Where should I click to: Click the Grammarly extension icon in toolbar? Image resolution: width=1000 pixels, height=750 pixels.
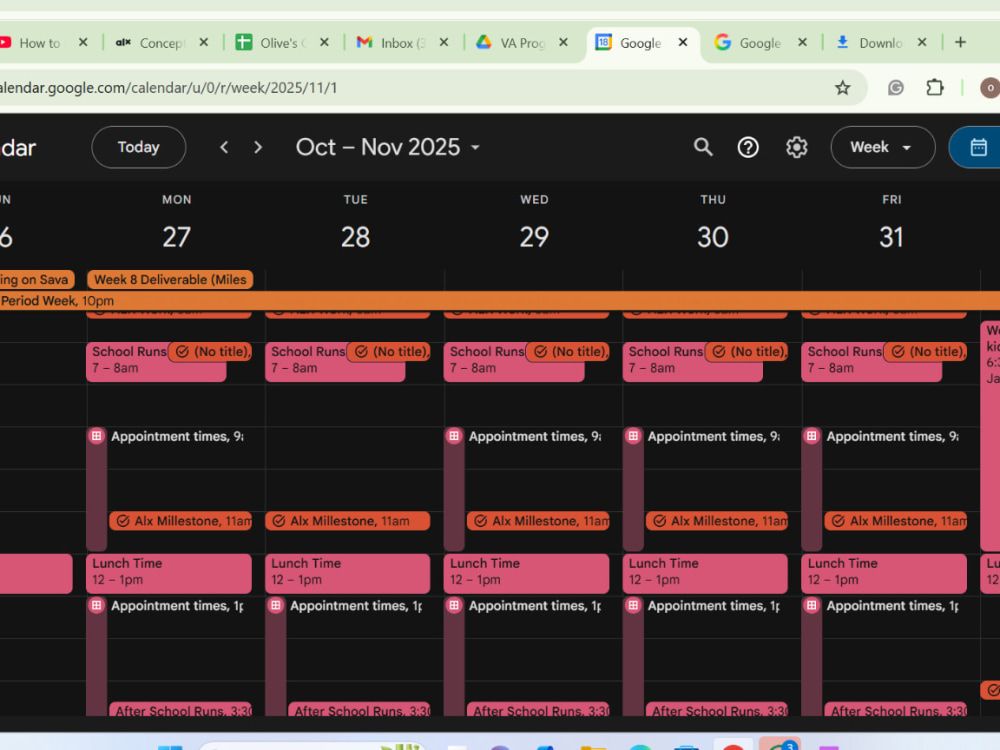895,87
